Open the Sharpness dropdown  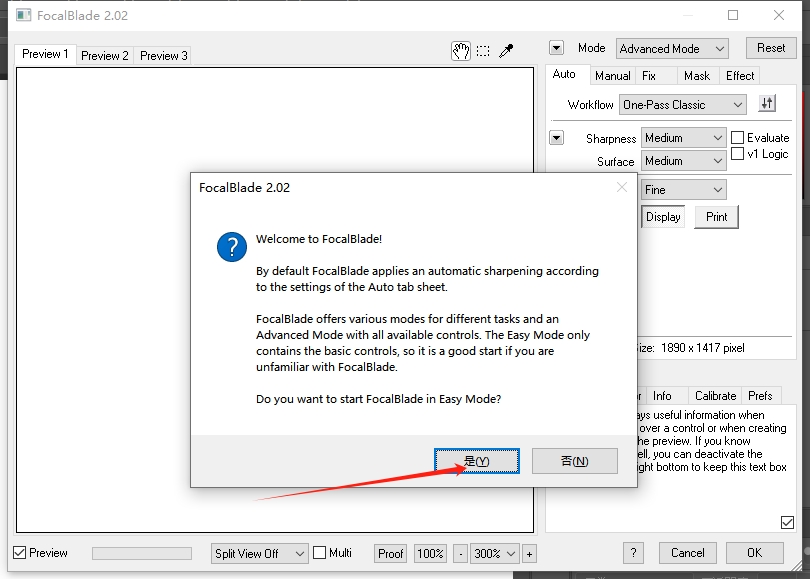click(683, 138)
